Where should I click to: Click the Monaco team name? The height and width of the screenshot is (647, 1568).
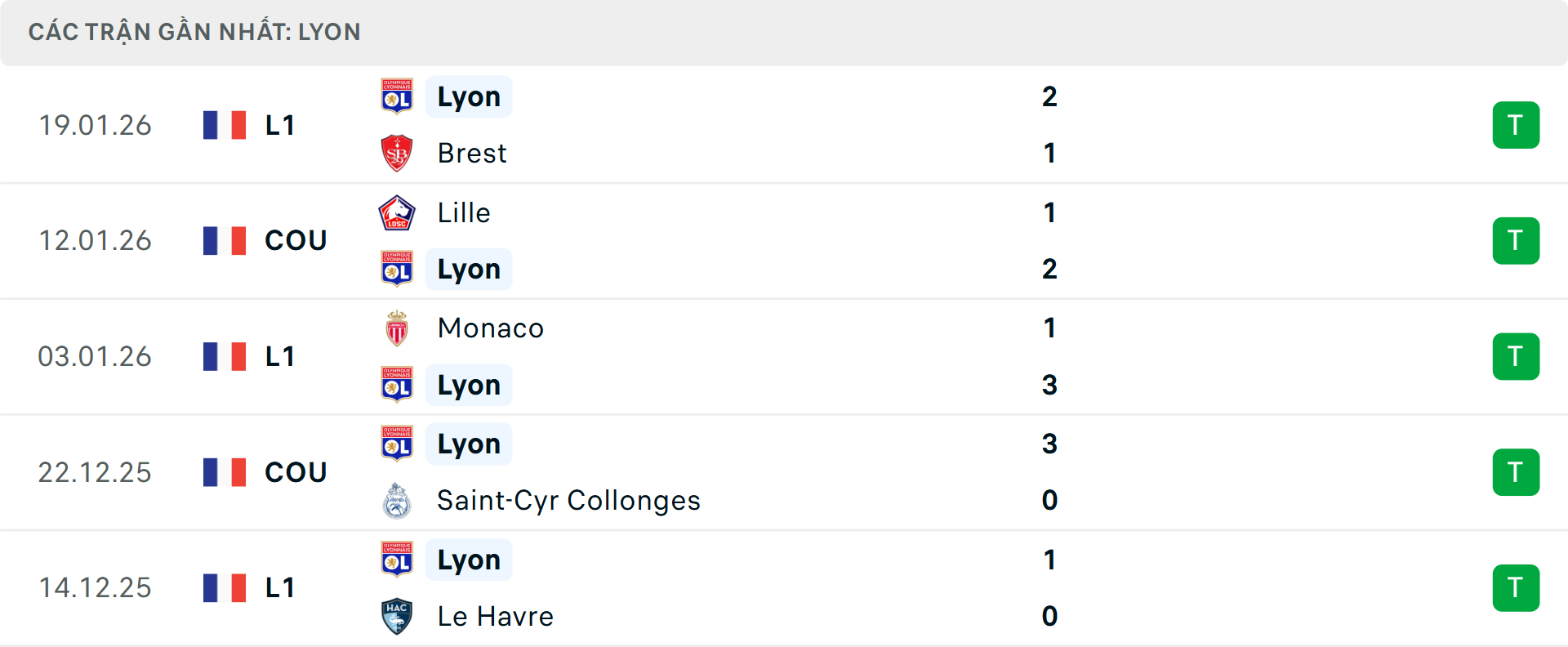490,328
